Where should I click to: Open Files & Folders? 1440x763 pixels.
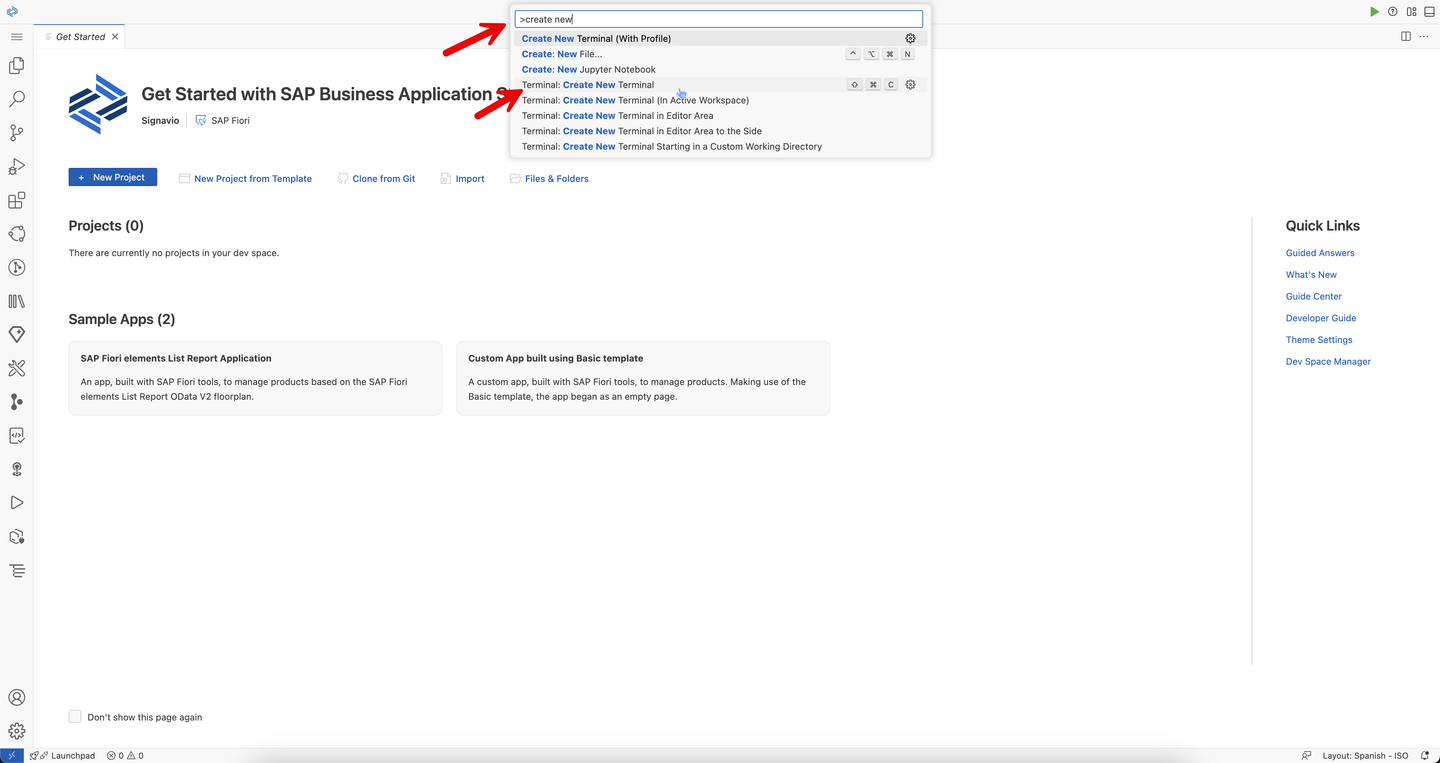tap(549, 178)
